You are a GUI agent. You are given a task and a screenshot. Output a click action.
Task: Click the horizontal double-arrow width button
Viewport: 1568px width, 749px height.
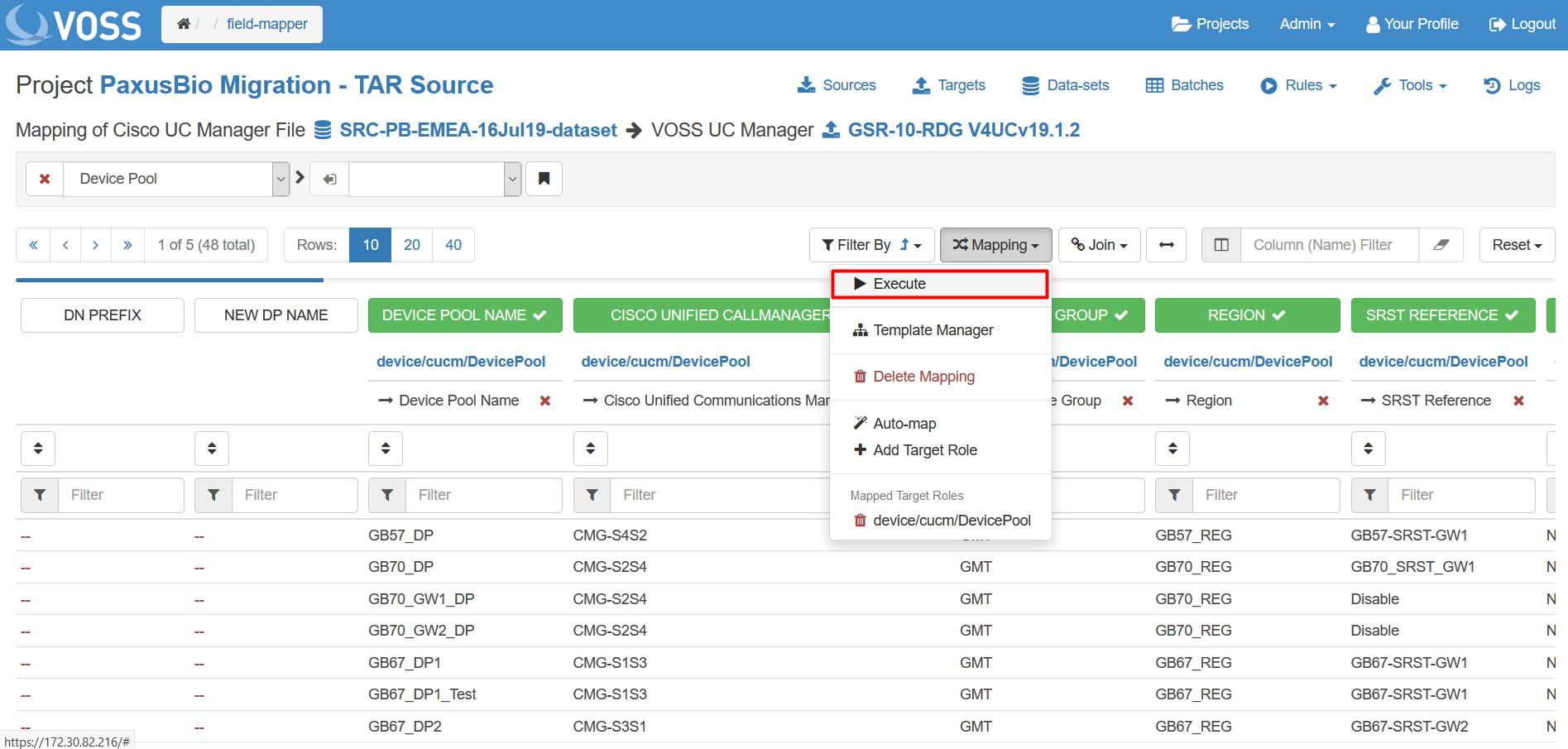pyautogui.click(x=1166, y=245)
